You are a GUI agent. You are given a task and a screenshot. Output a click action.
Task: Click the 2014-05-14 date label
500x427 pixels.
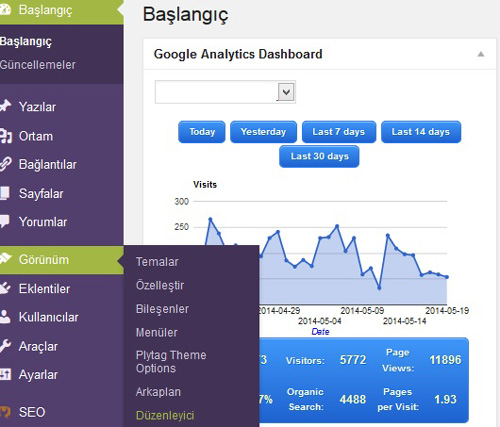tap(405, 321)
